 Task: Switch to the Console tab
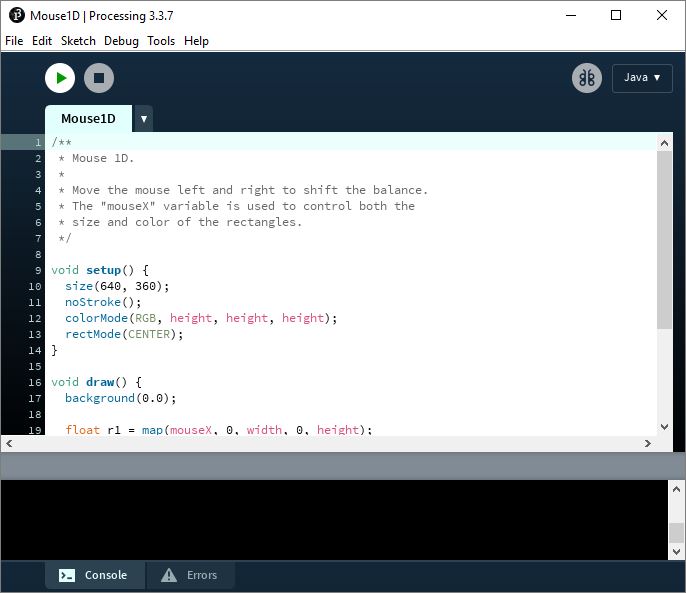94,575
